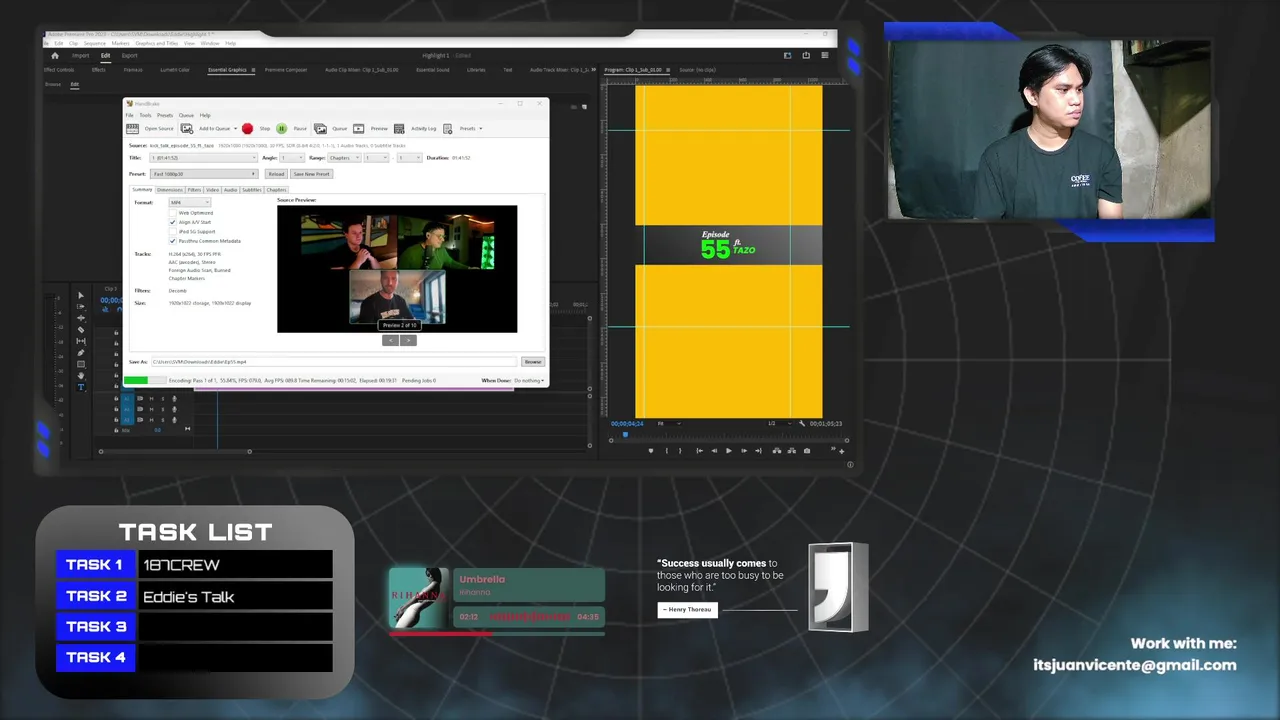Switch to HandBrake Filters tab
Image resolution: width=1280 pixels, height=720 pixels.
click(194, 190)
